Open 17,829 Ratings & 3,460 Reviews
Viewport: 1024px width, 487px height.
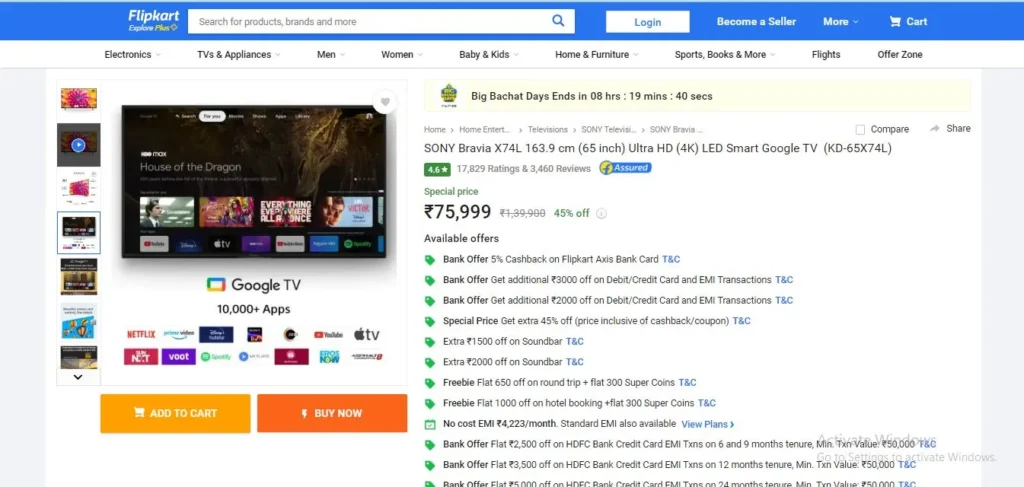(x=523, y=168)
